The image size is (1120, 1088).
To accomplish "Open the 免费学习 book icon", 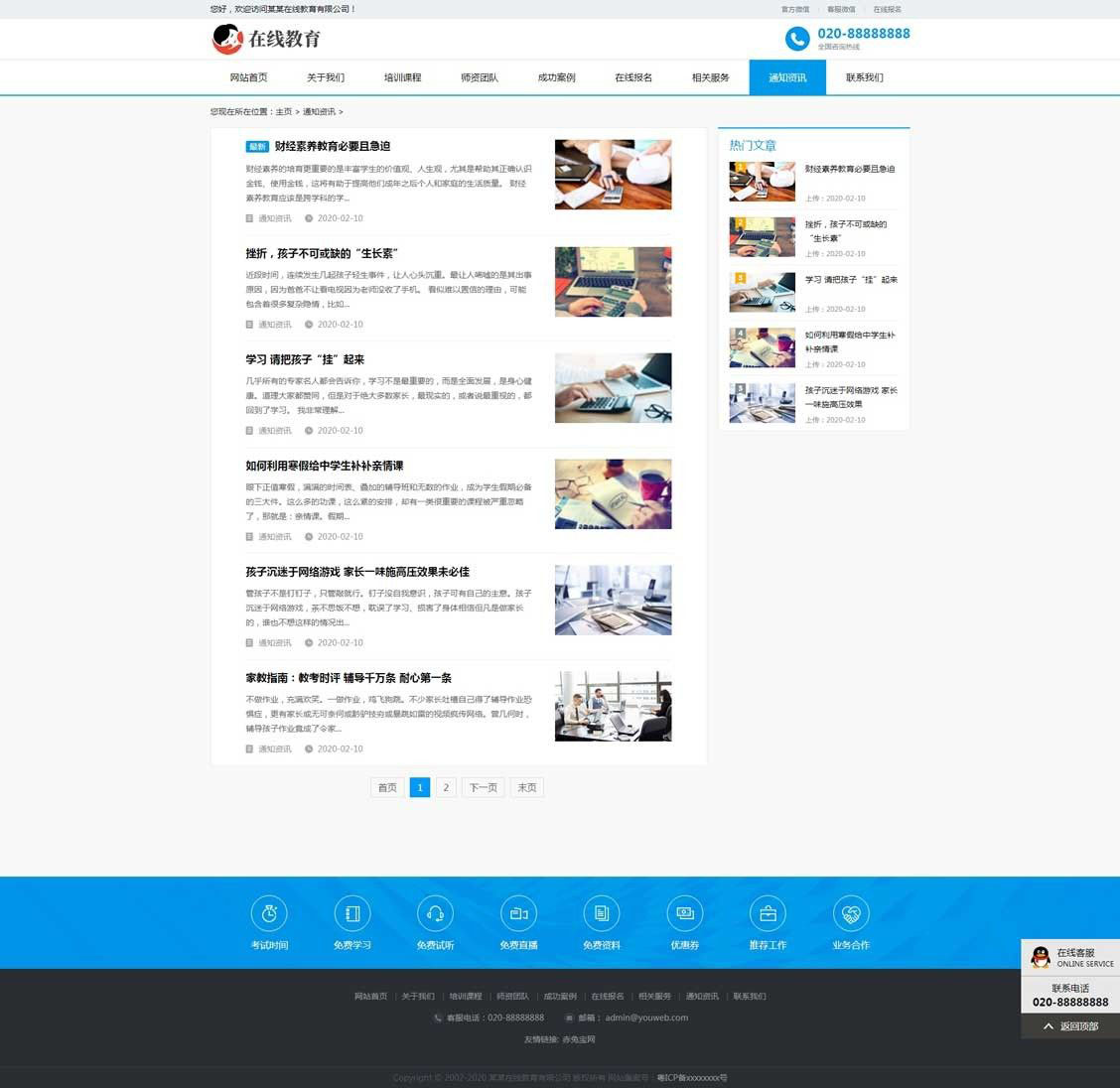I will point(352,913).
